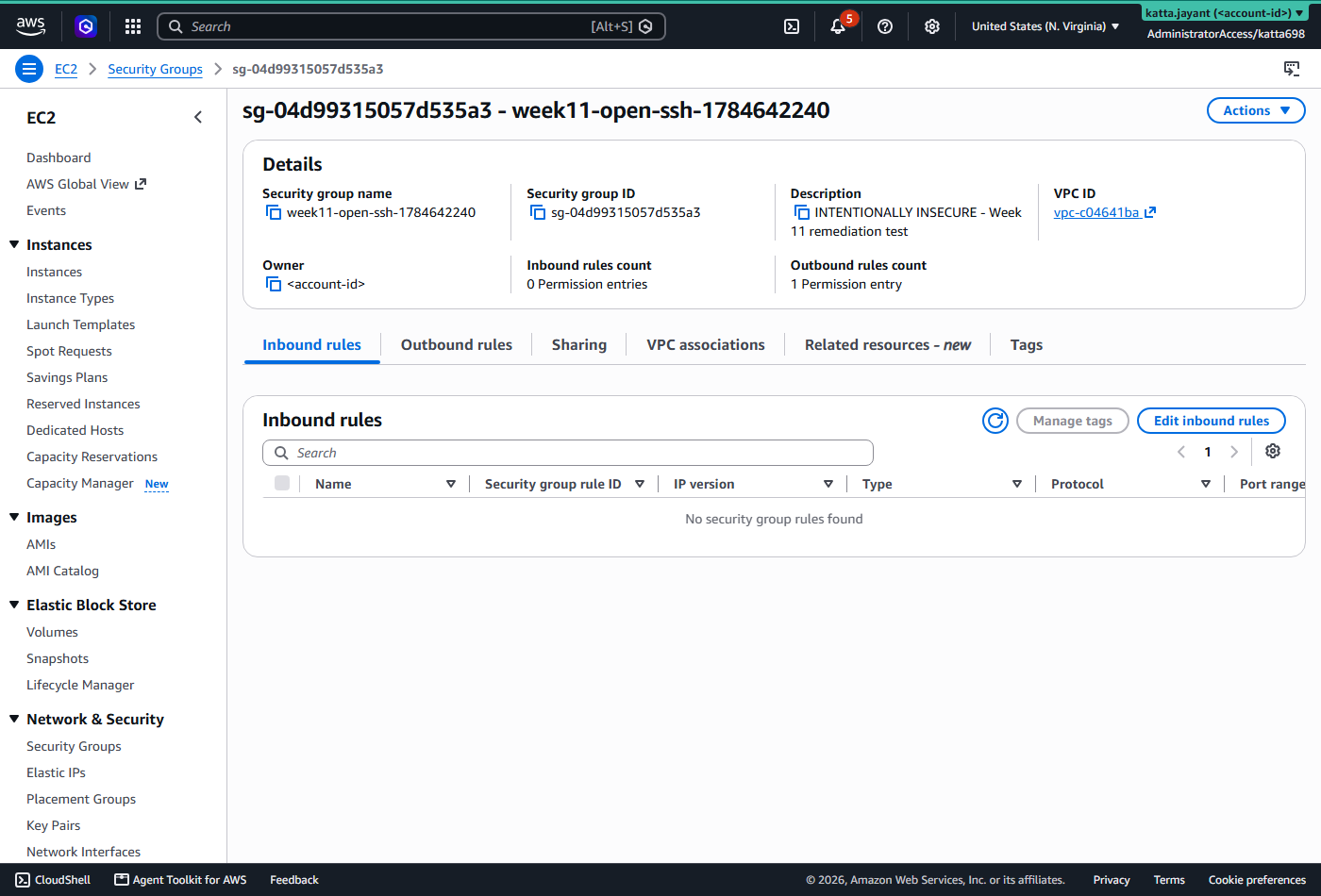The width and height of the screenshot is (1321, 896).
Task: Open the Dashboard nav item
Action: [59, 158]
